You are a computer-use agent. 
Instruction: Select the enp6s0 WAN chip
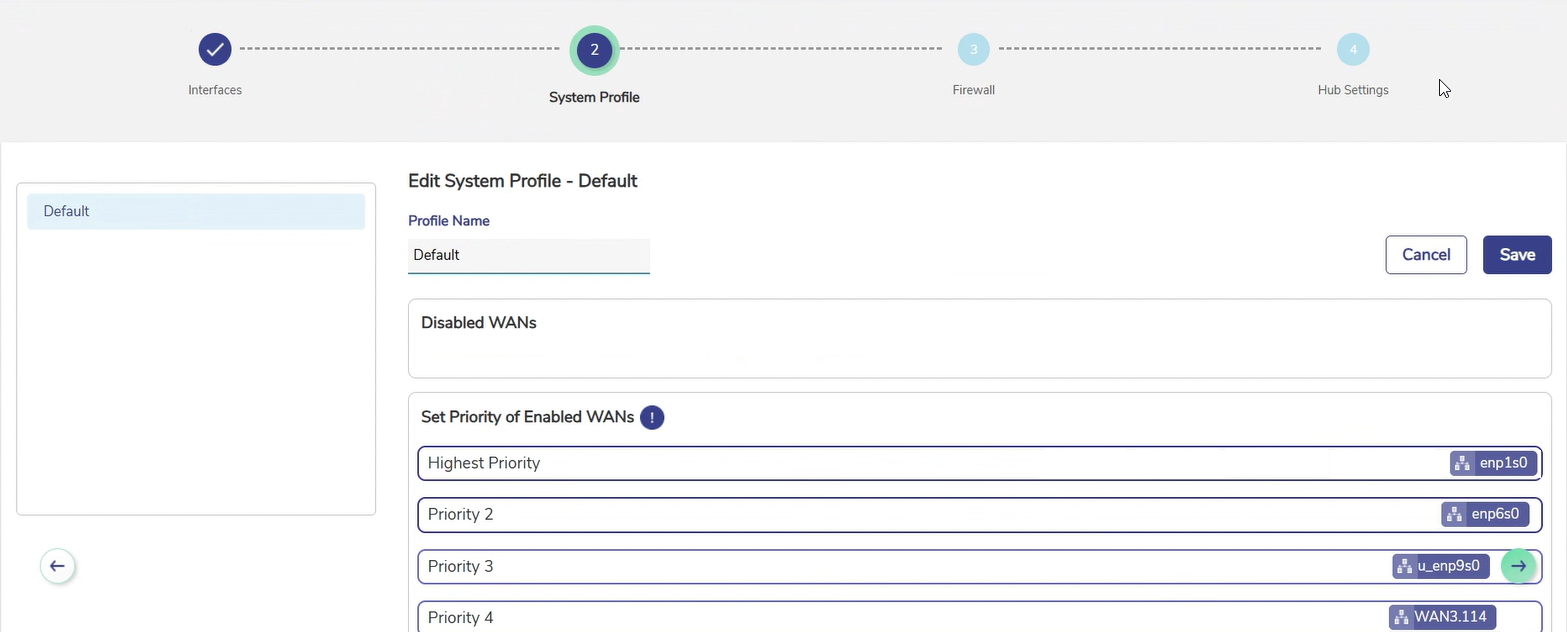click(x=1485, y=514)
